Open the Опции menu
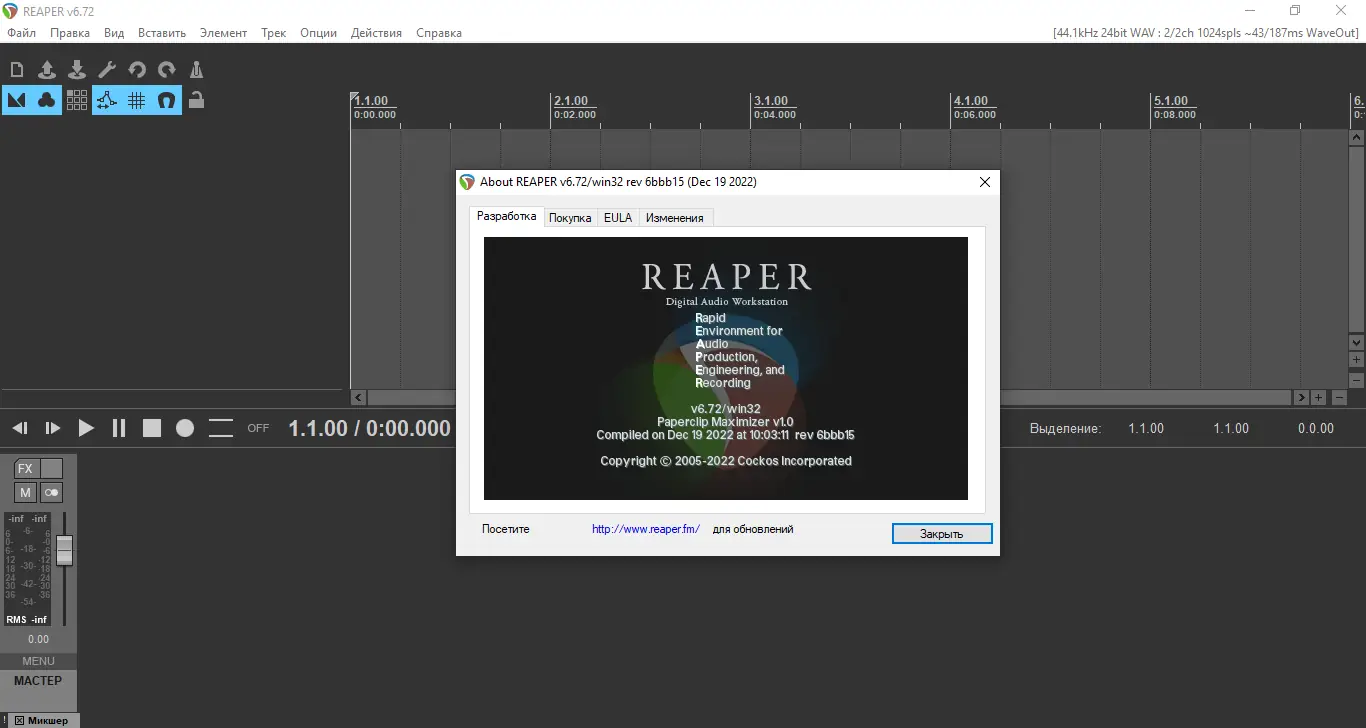The width and height of the screenshot is (1366, 728). [319, 33]
